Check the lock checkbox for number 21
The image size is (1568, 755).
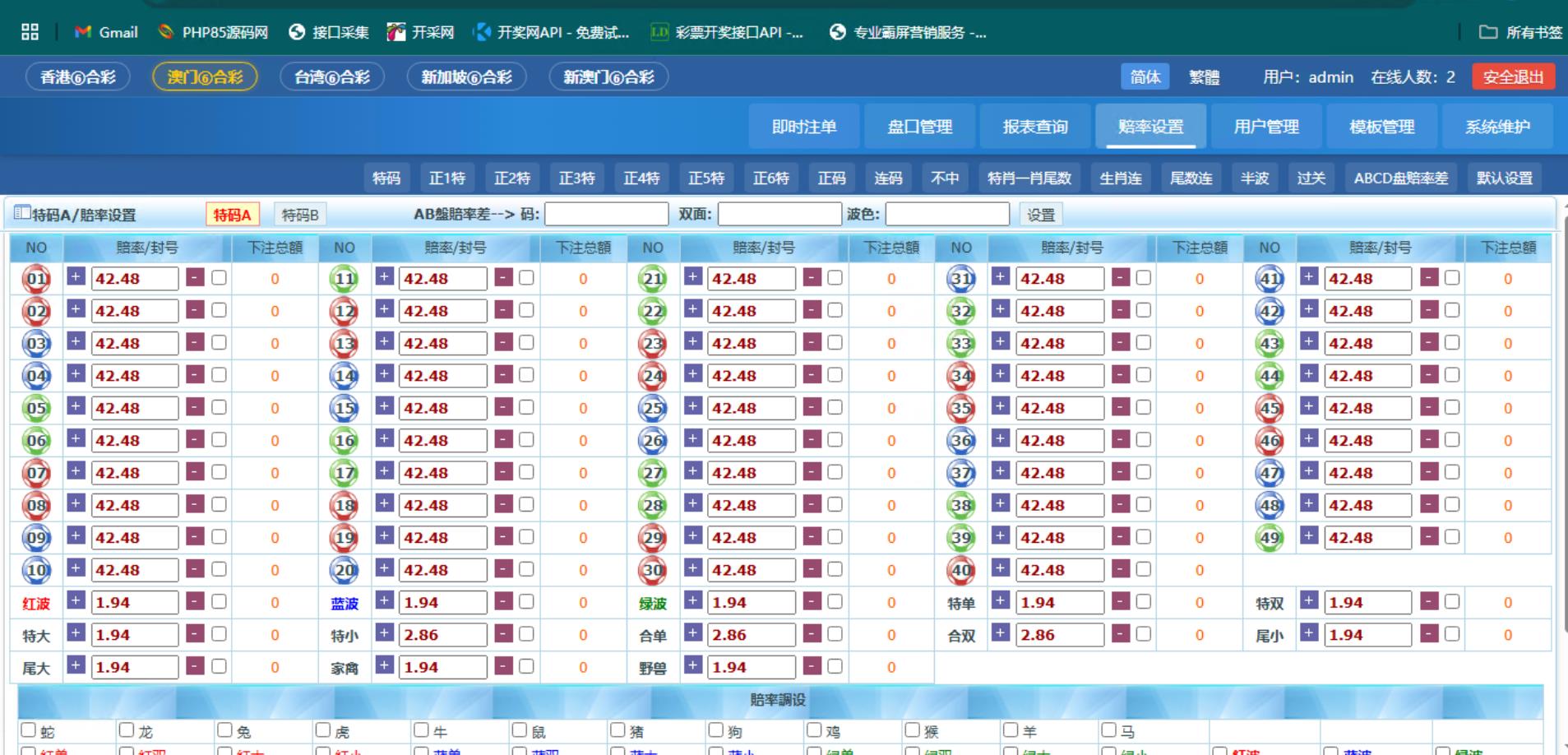pyautogui.click(x=835, y=278)
